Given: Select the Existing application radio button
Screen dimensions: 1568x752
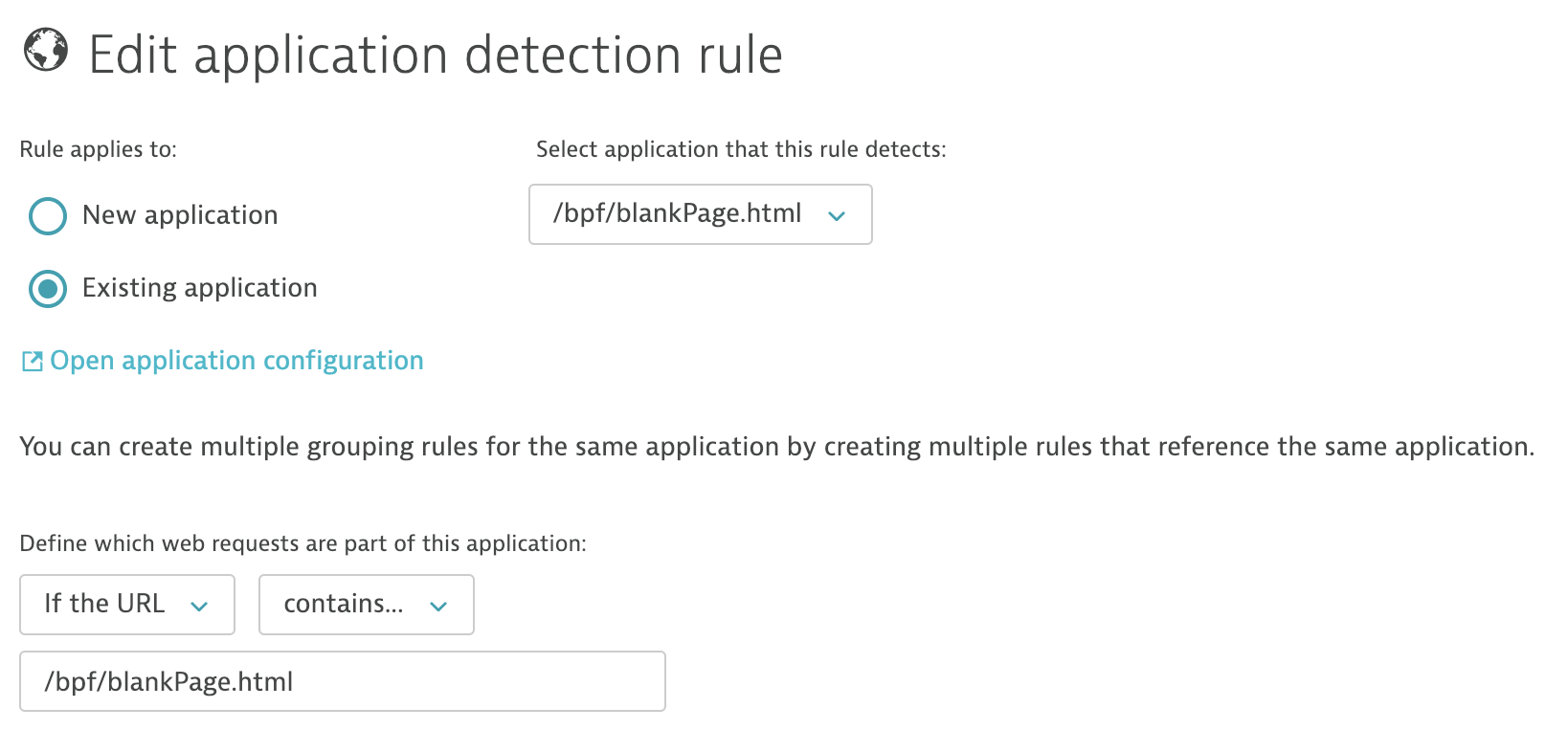Looking at the screenshot, I should (48, 289).
